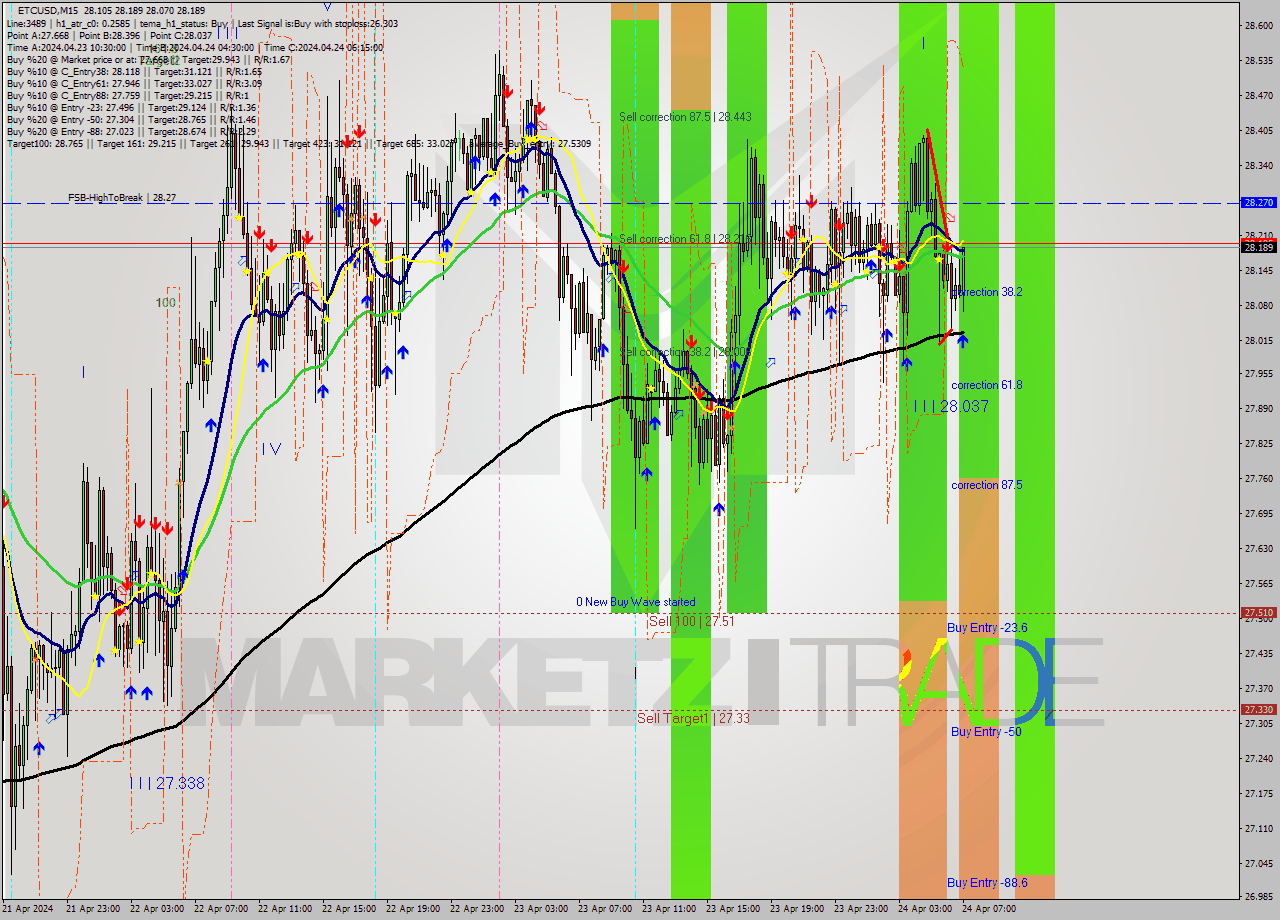Click the '24 Apr 07:00' time axis label
The height and width of the screenshot is (920, 1280).
(988, 909)
